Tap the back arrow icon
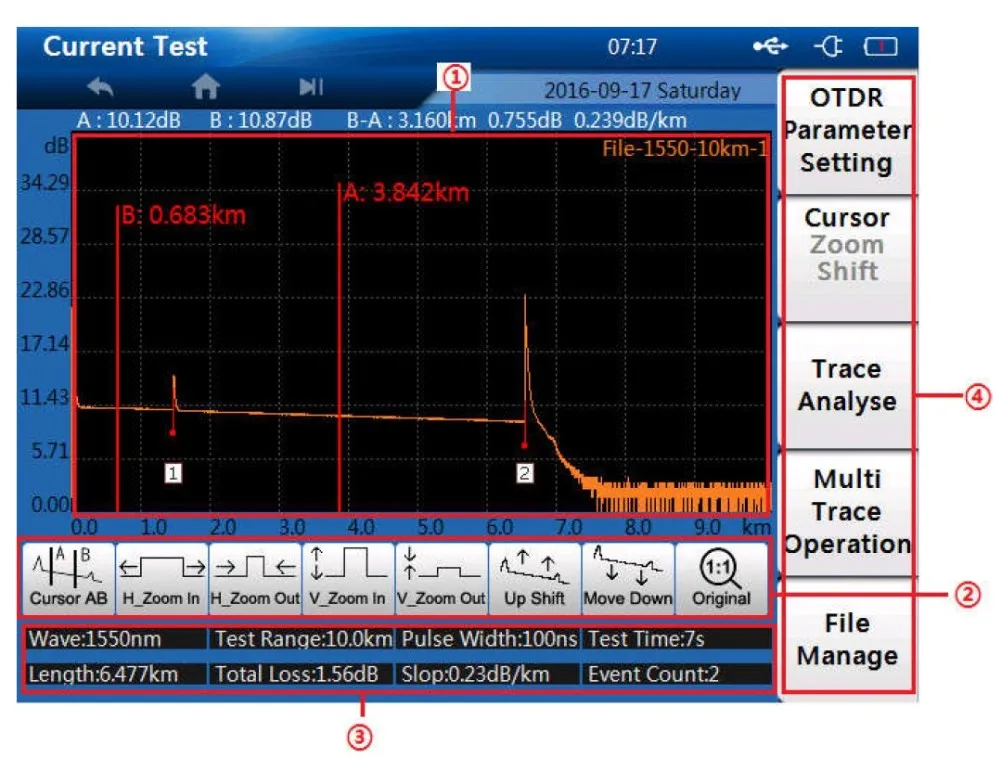Screen dimensions: 1000x758 [100, 86]
